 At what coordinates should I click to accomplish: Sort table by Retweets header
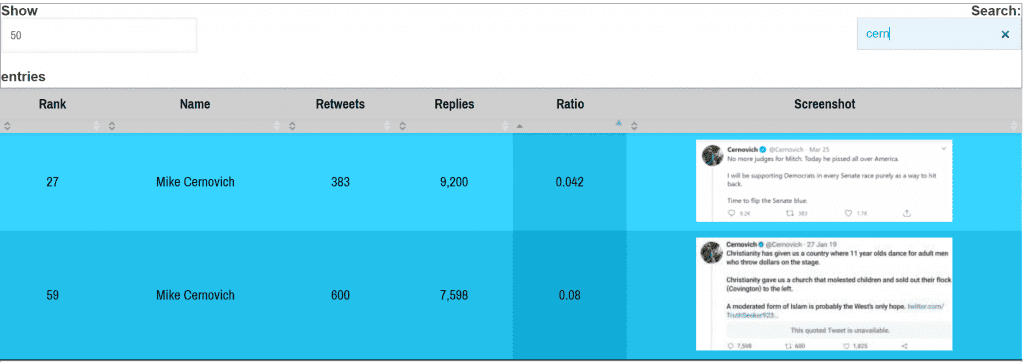click(x=340, y=104)
